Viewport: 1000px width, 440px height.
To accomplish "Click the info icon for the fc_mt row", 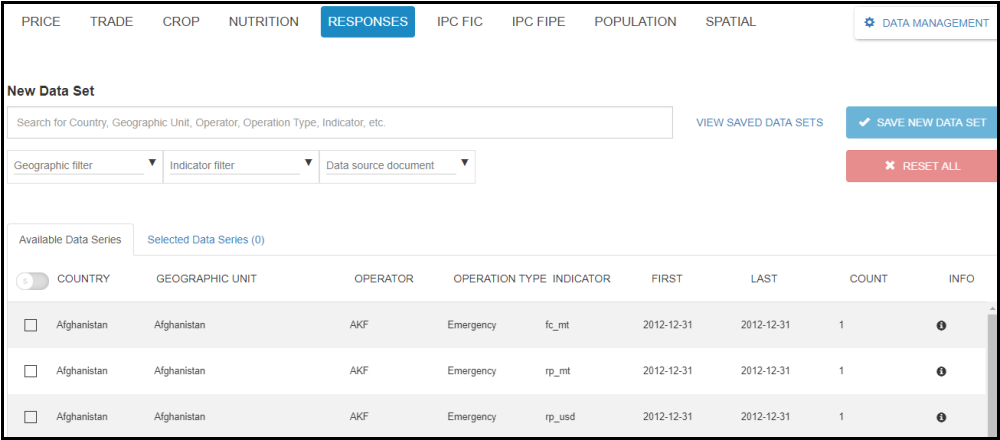I will (941, 326).
